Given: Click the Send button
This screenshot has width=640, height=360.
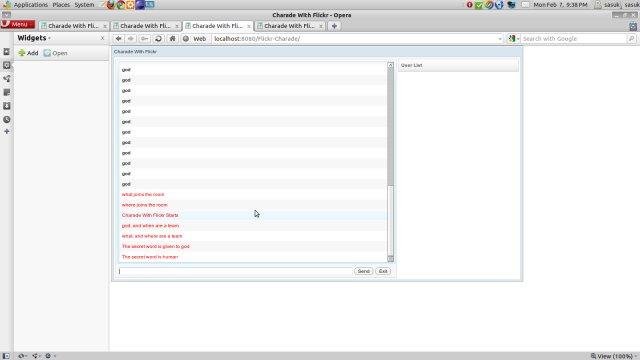Looking at the screenshot, I should 363,271.
